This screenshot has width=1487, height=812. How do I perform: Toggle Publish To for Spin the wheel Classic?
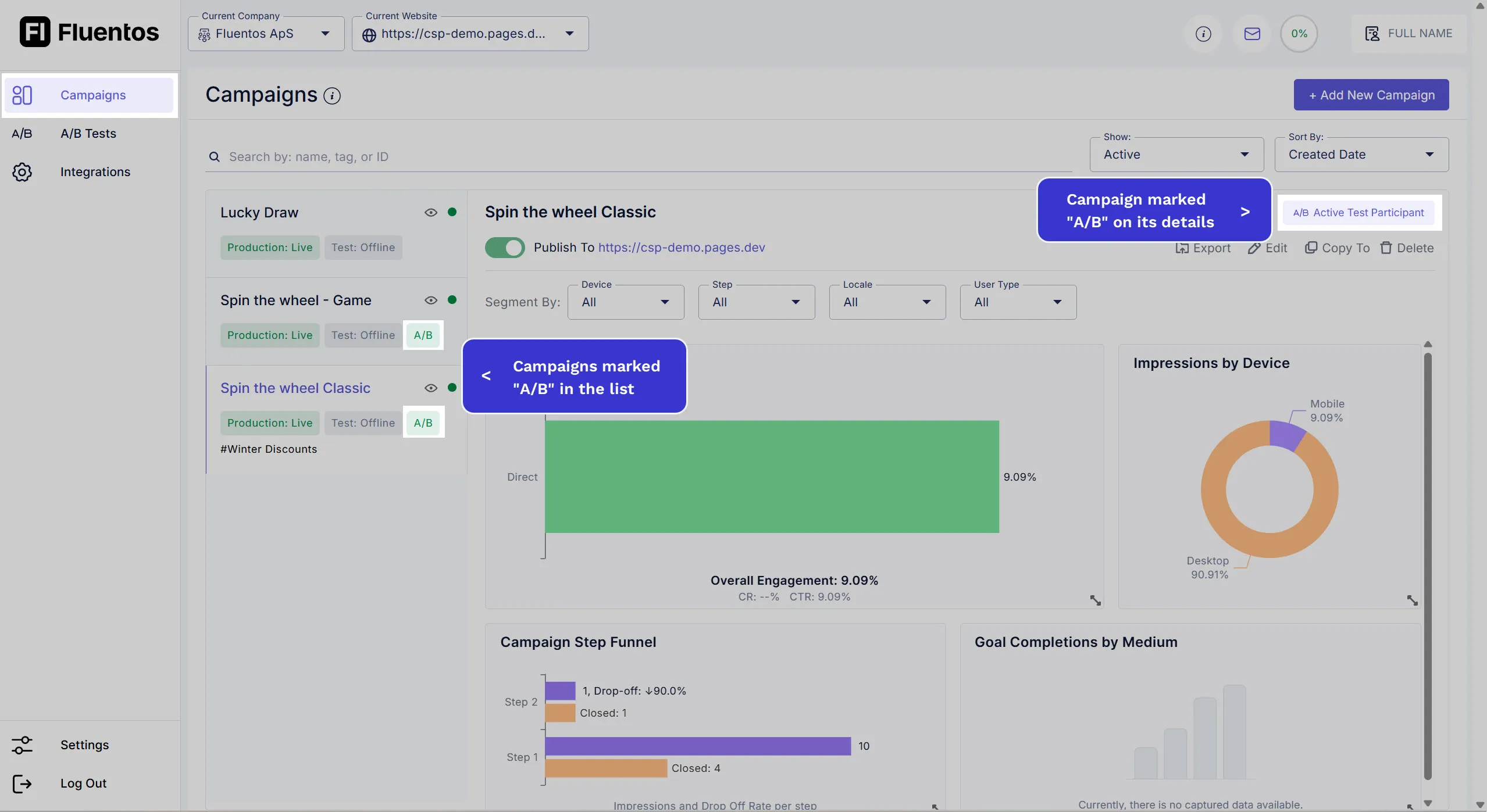[x=505, y=247]
